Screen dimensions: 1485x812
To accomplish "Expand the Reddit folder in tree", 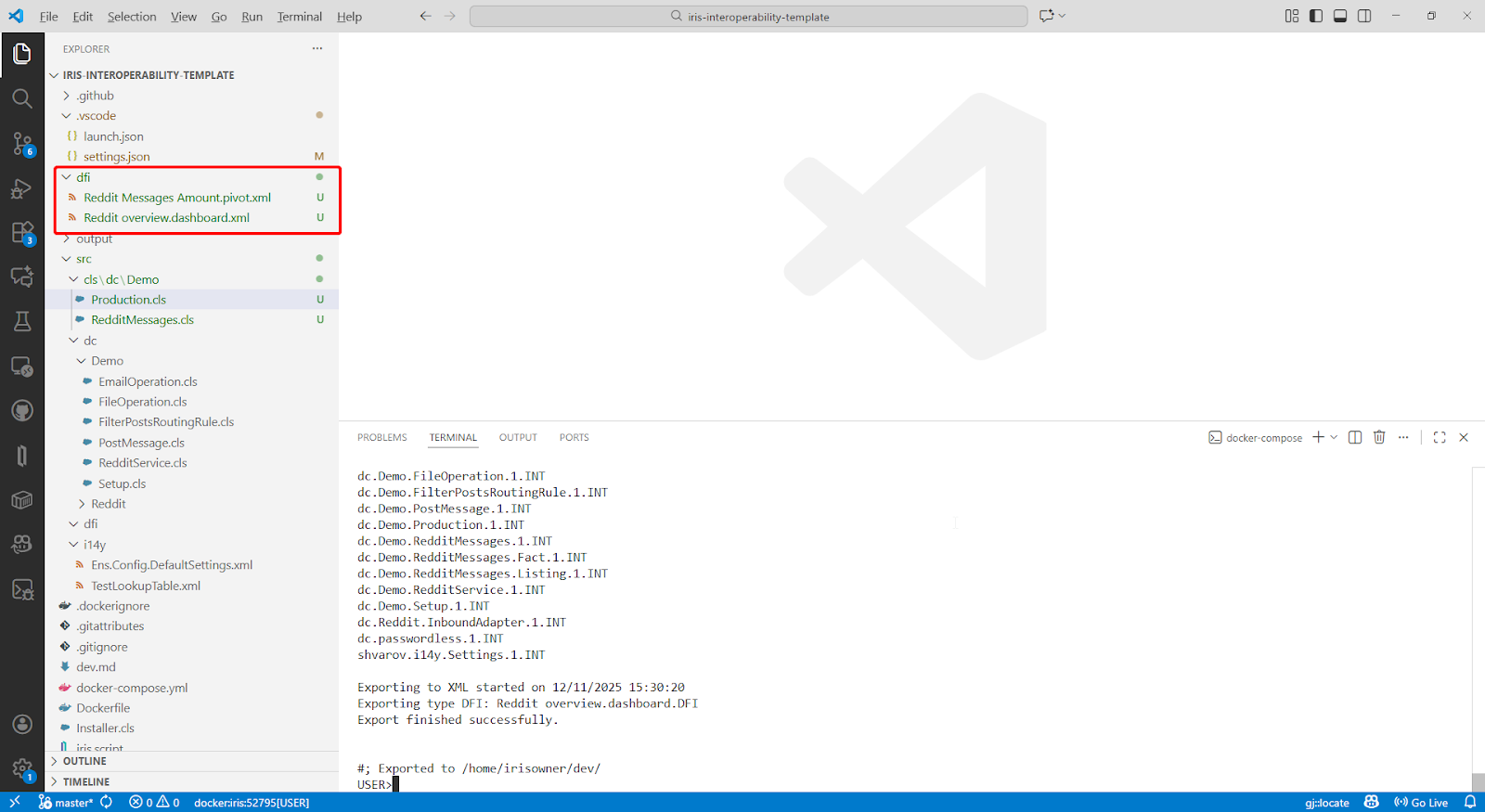I will point(108,504).
